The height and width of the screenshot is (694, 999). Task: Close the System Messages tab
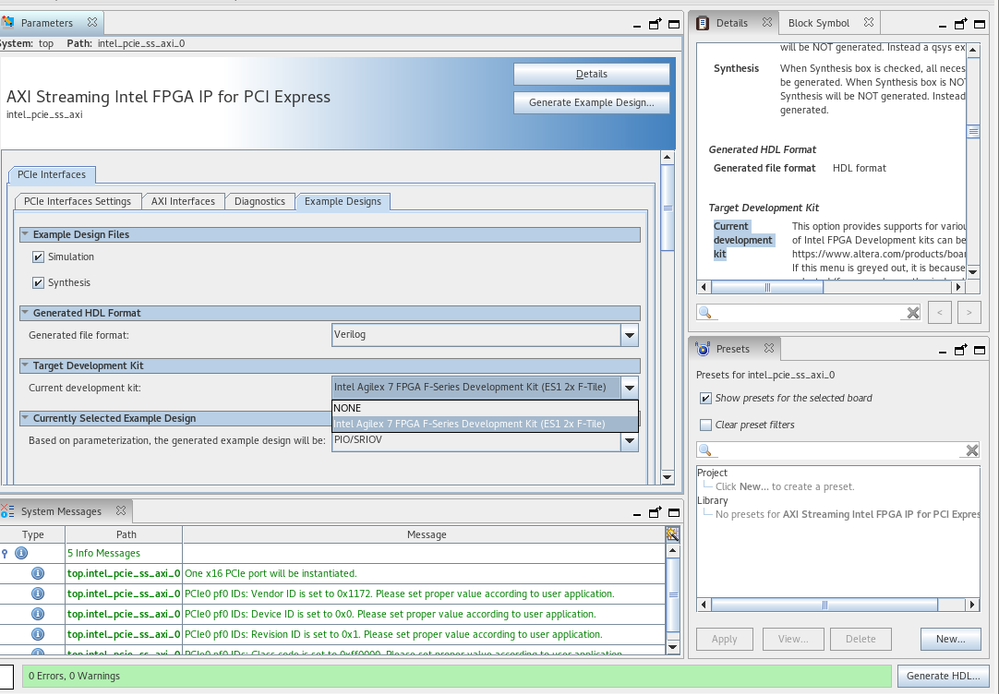[120, 510]
